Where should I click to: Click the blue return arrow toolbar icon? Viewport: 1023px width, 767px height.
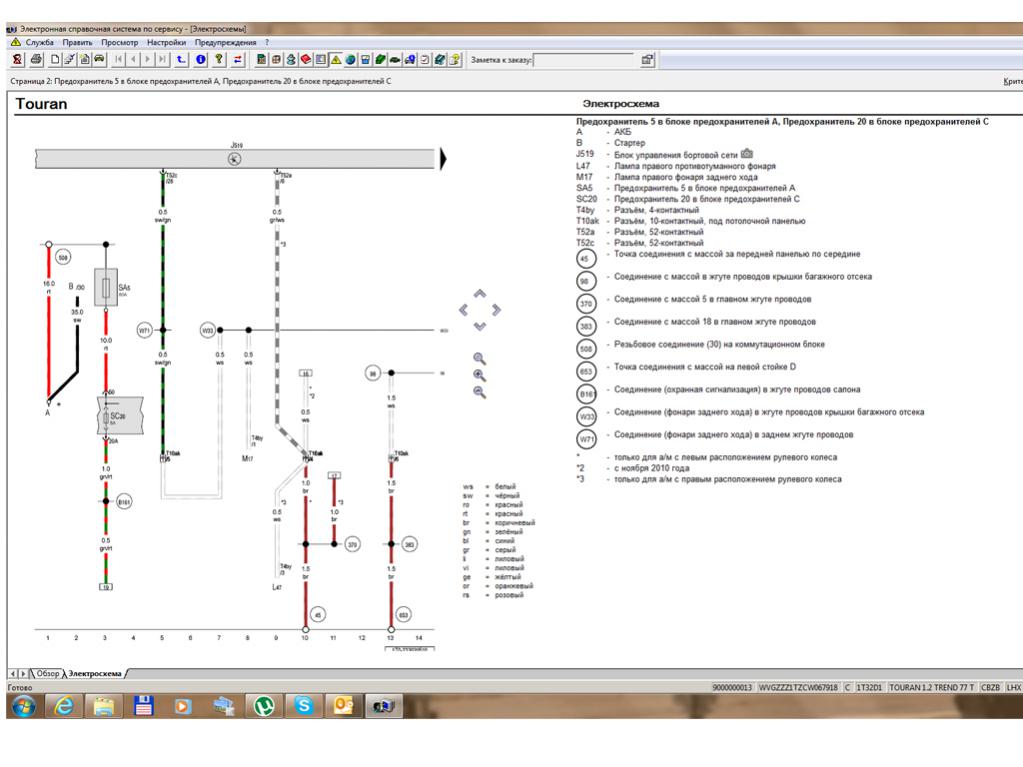181,59
